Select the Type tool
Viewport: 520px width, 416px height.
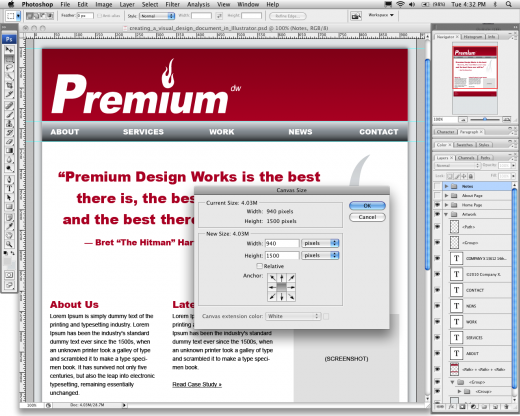point(9,189)
